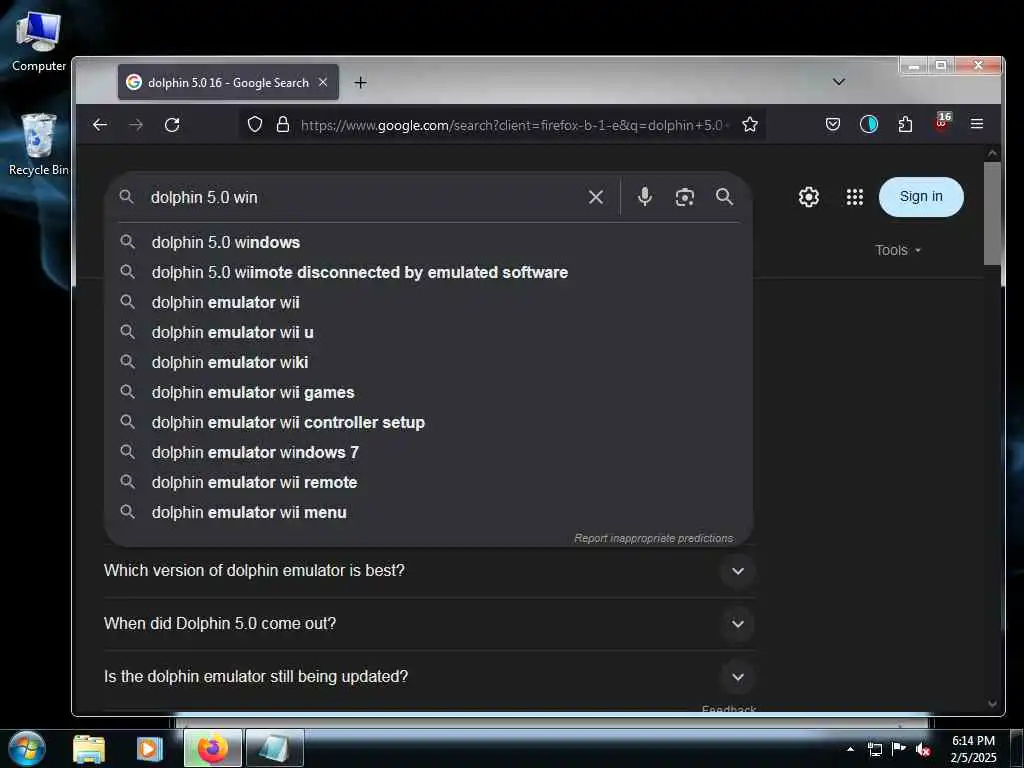Click the muted volume tray icon

tap(923, 749)
